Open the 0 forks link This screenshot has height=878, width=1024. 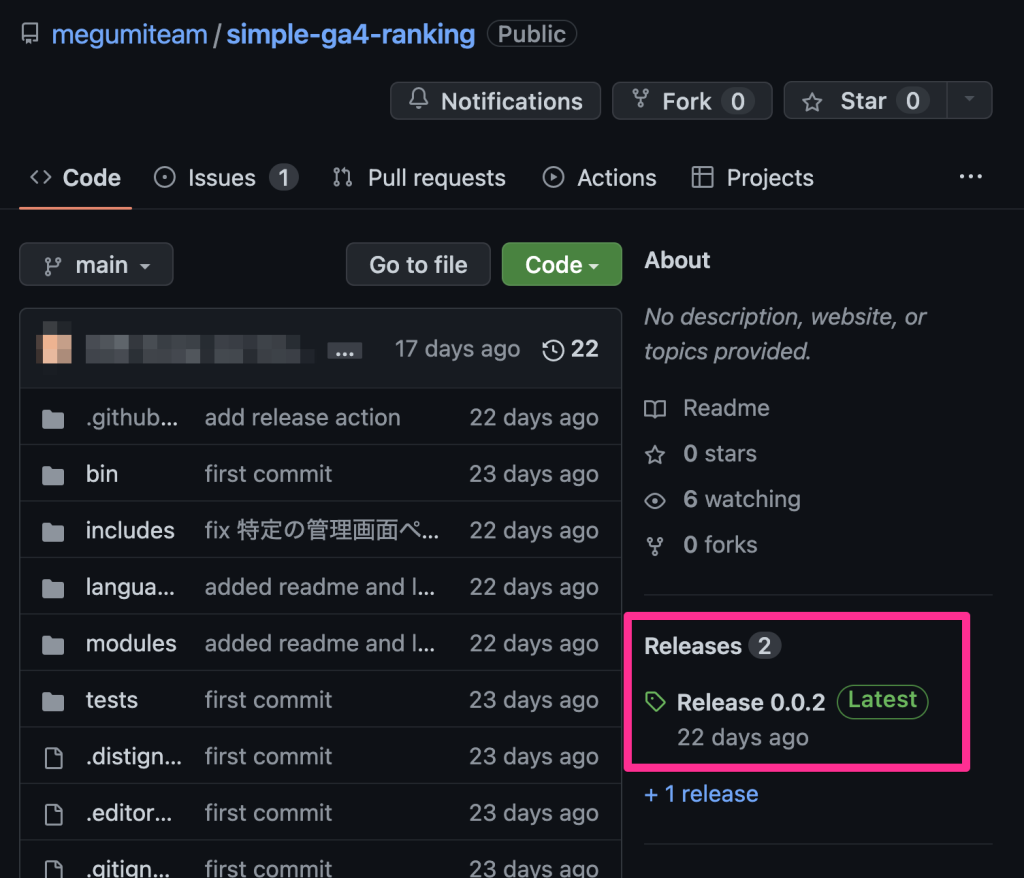[720, 545]
